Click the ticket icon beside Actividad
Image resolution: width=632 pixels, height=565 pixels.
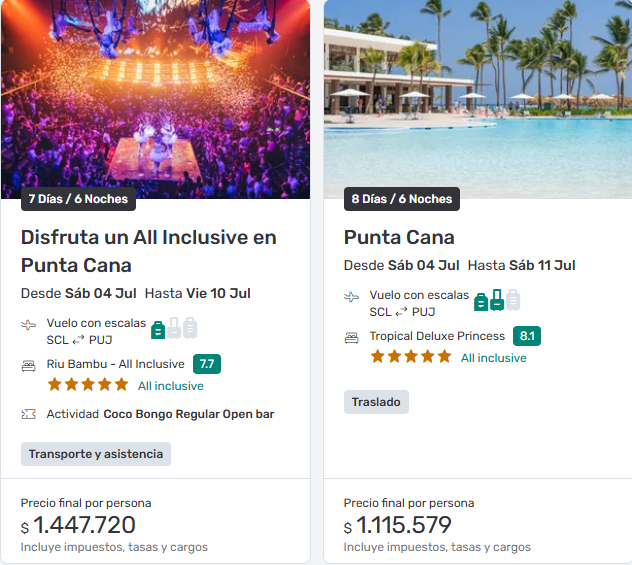(28, 414)
